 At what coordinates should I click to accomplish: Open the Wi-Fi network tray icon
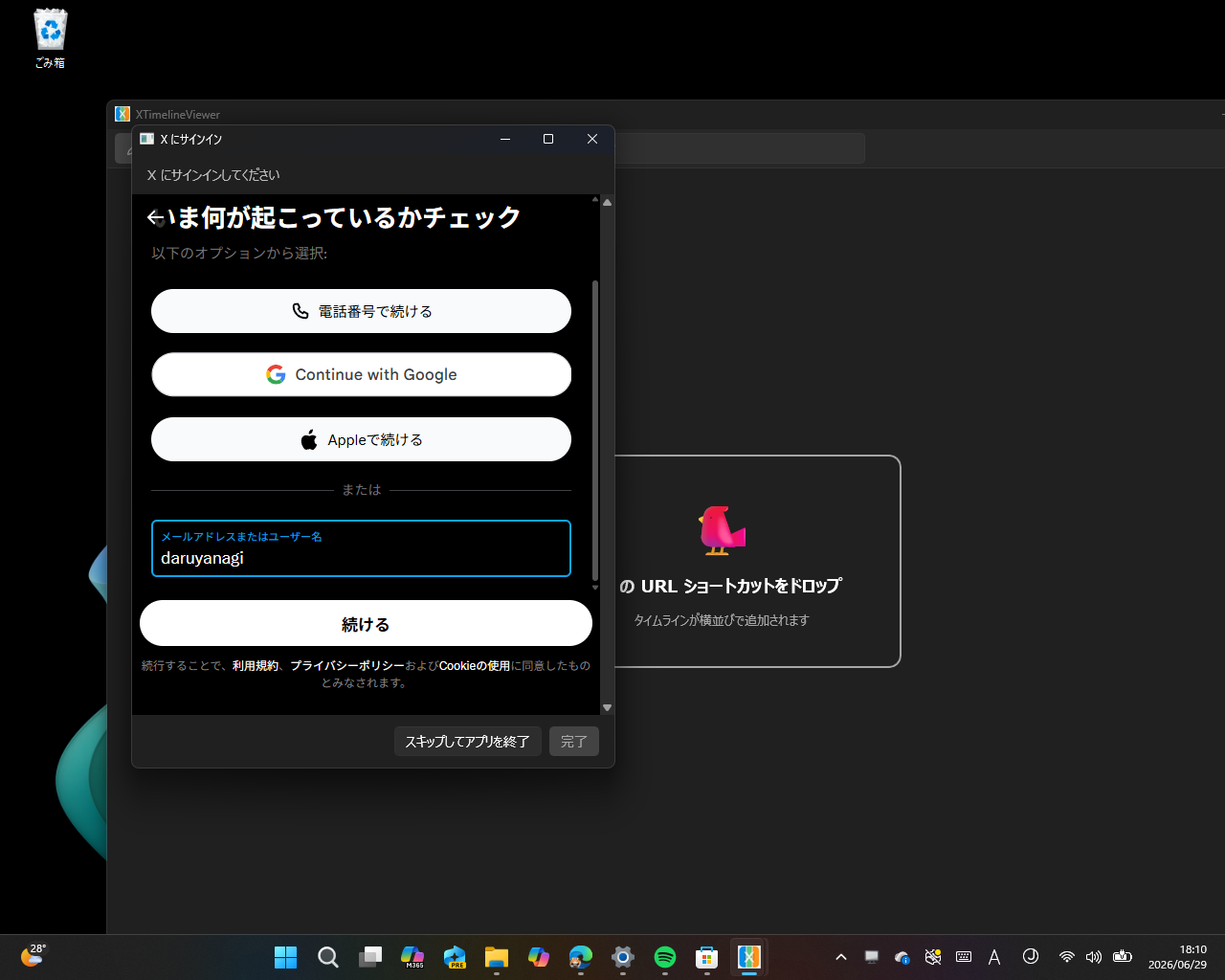tap(1066, 957)
